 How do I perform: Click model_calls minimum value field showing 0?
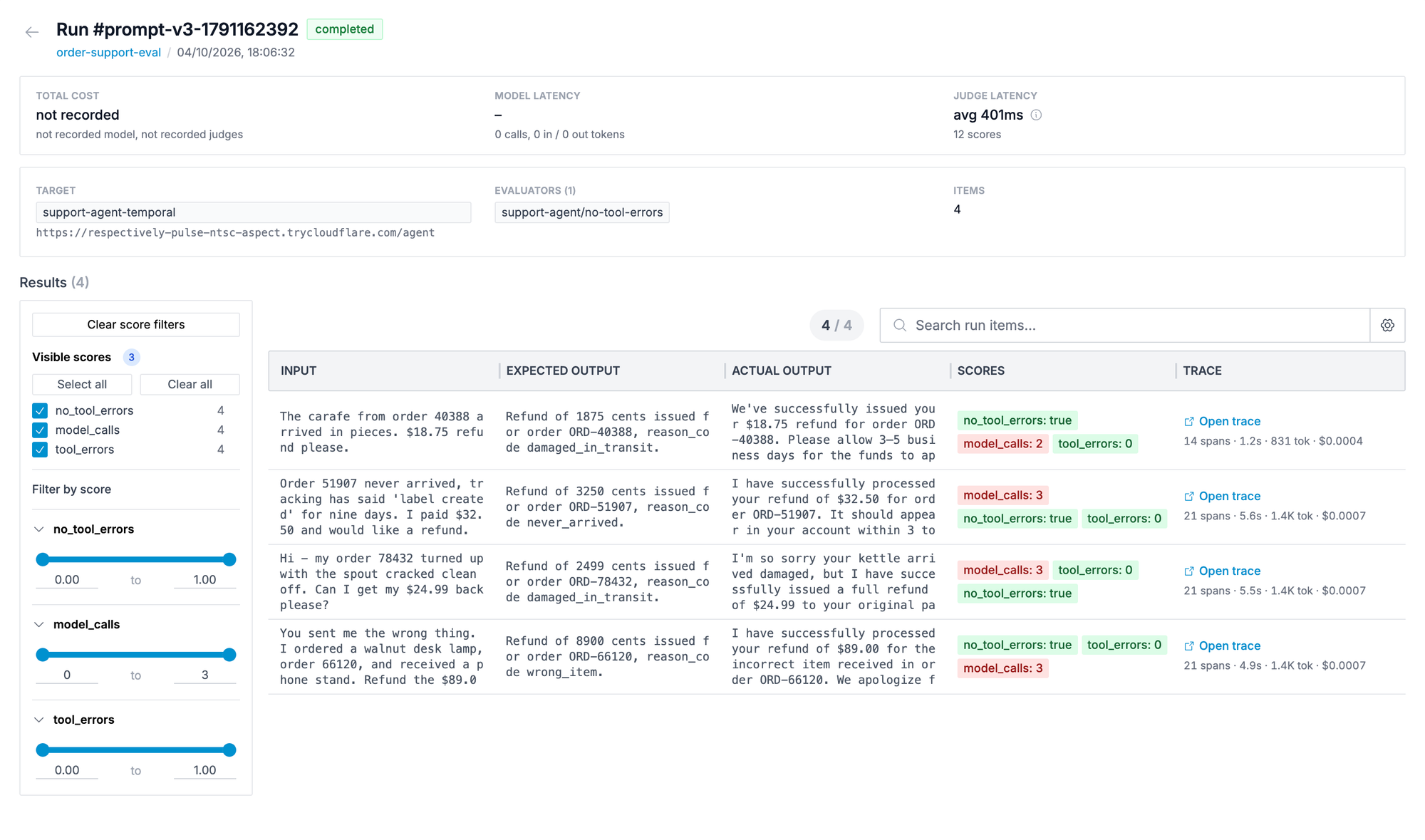point(67,675)
